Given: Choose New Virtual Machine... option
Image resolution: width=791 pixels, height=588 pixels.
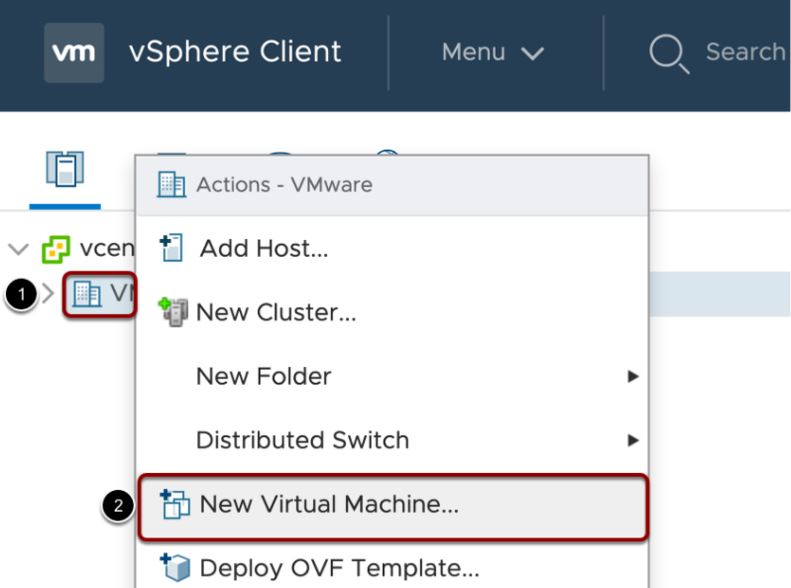Looking at the screenshot, I should pos(328,505).
